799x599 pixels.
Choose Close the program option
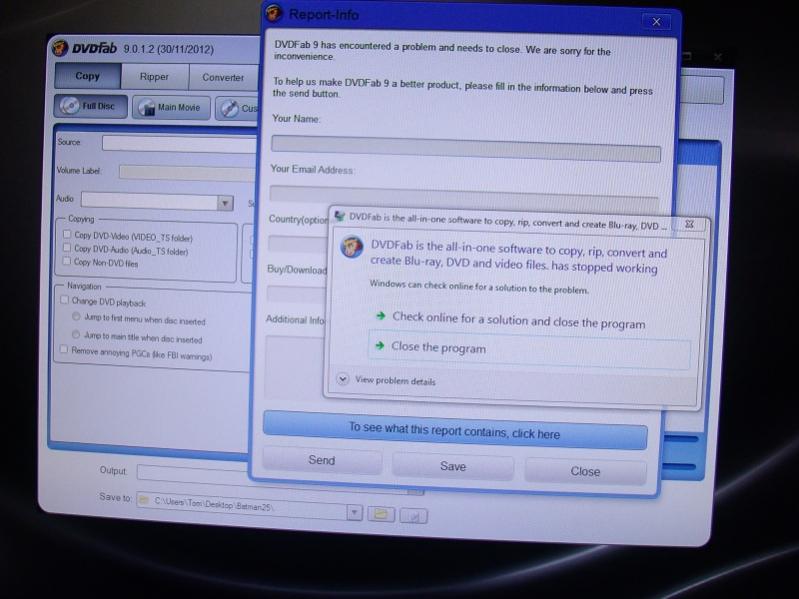point(529,349)
